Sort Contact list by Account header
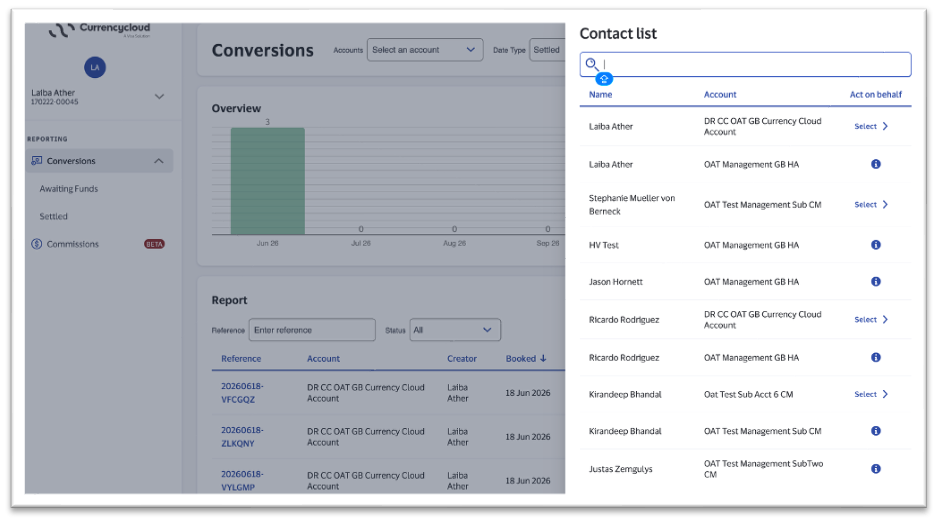938x522 pixels. (720, 94)
